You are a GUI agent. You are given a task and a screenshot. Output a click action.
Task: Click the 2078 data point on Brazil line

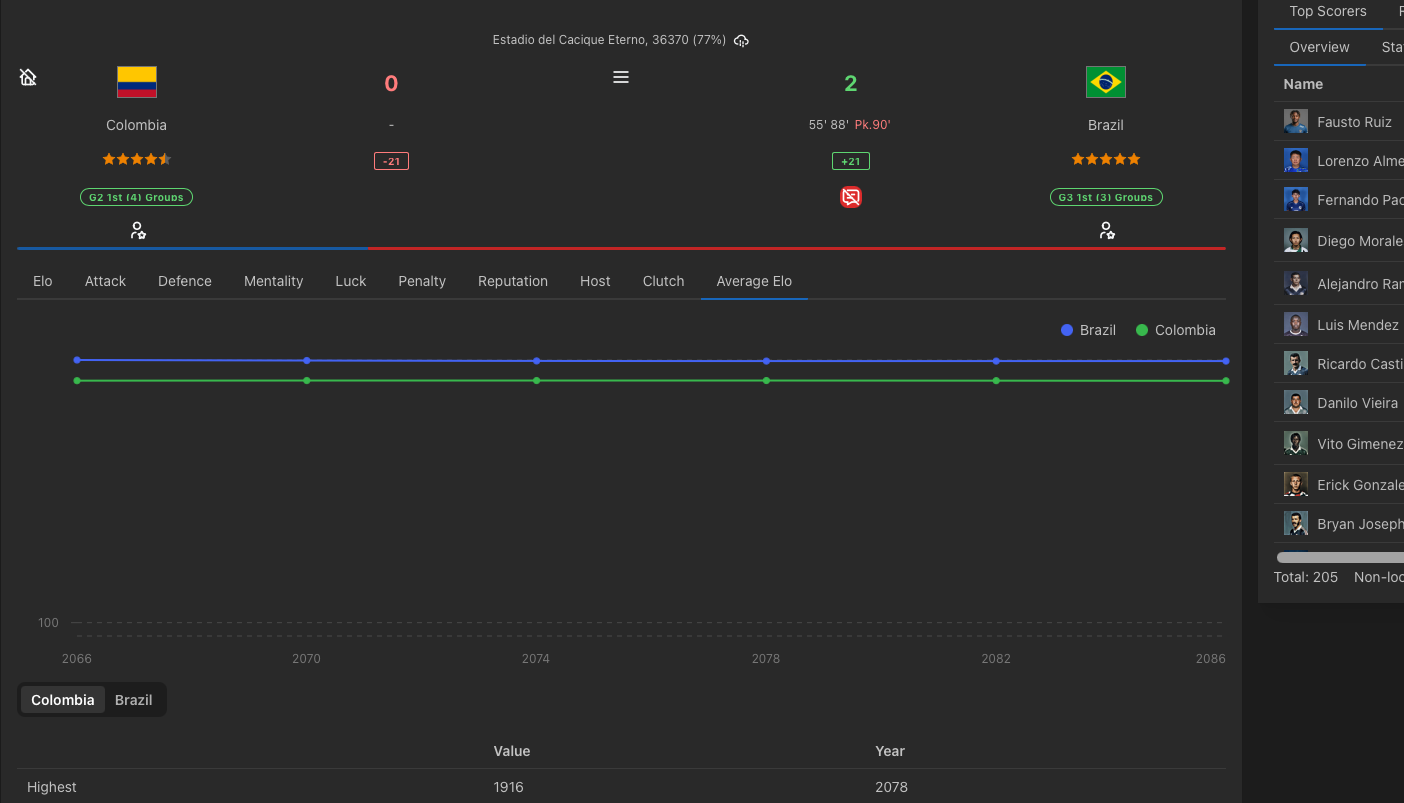[x=767, y=361]
